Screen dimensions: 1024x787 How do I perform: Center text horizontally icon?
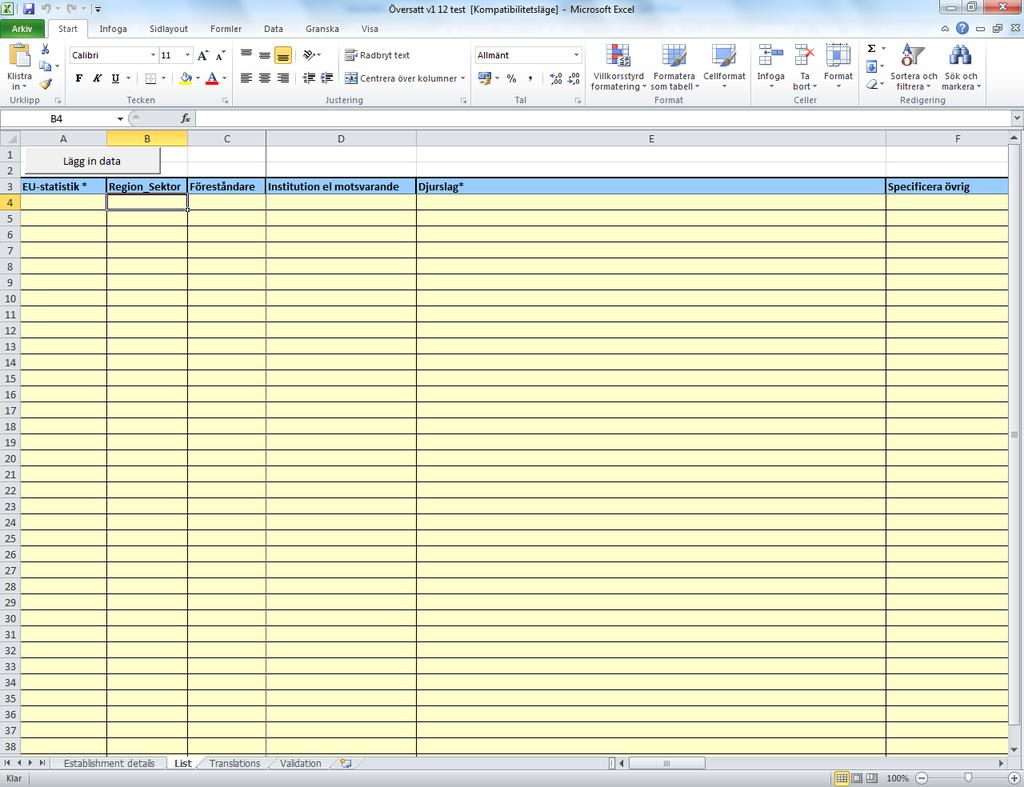click(264, 78)
